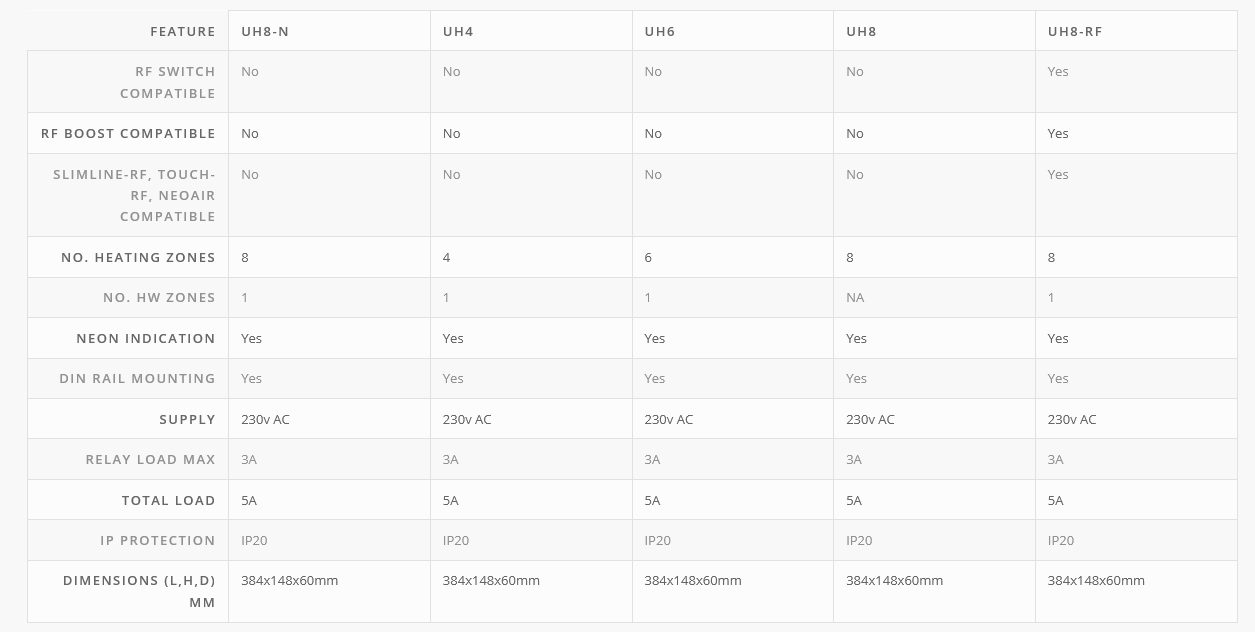Click the Total Load row label
This screenshot has height=632, width=1255.
click(168, 500)
